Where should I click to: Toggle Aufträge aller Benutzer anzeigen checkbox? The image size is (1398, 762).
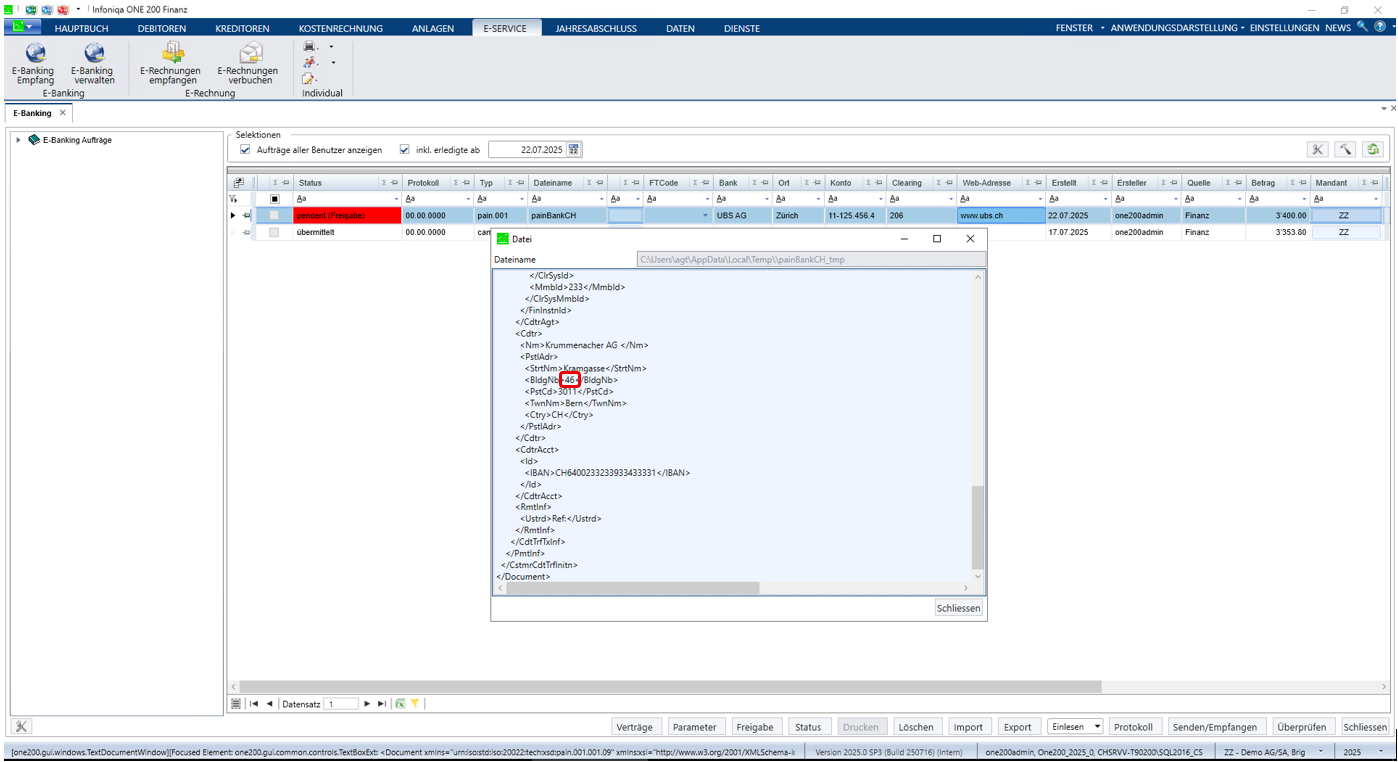tap(245, 150)
